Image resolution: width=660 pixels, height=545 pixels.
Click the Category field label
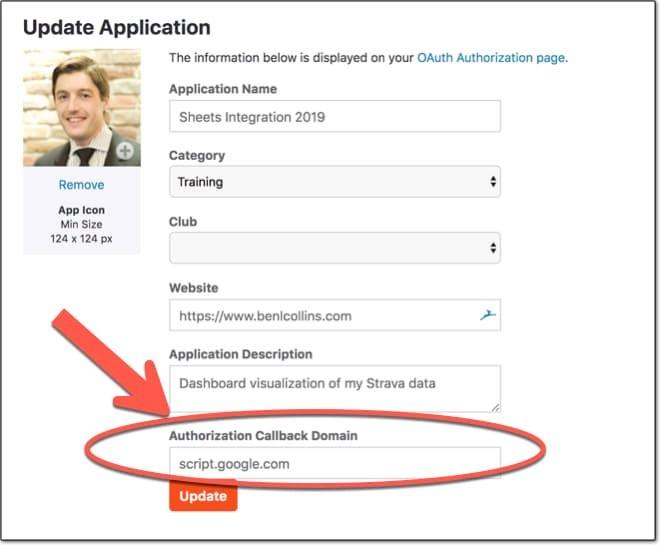coord(197,156)
